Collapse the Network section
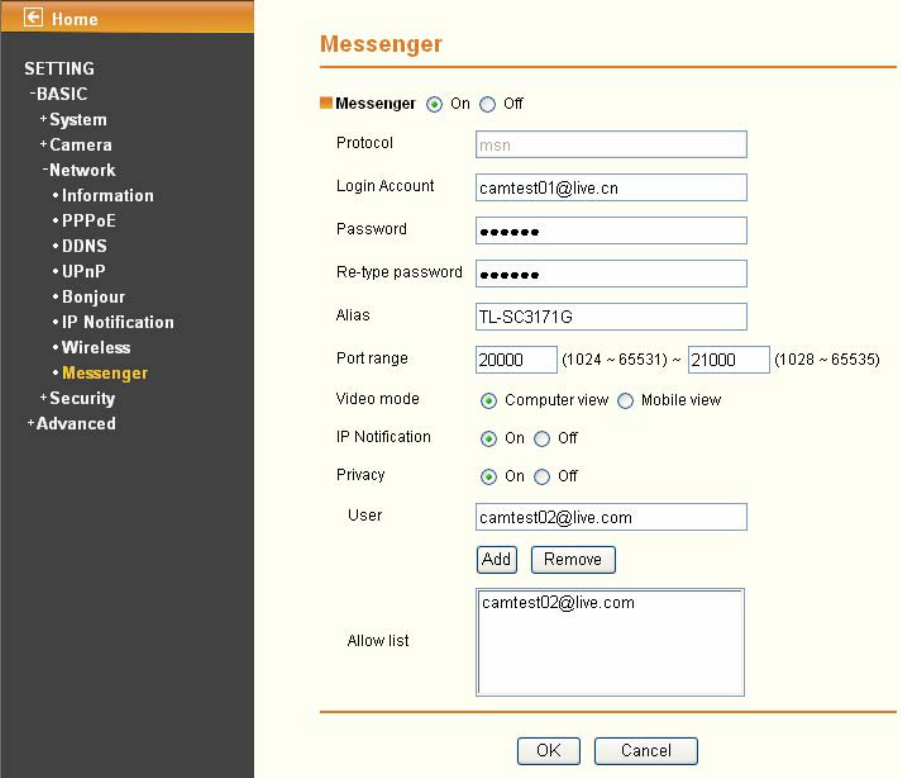This screenshot has height=778, width=902. pos(79,170)
